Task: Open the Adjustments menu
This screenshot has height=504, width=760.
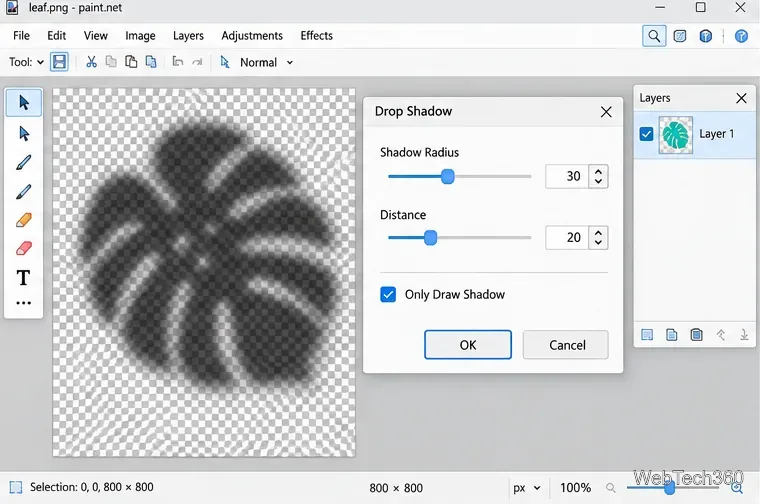Action: tap(252, 36)
